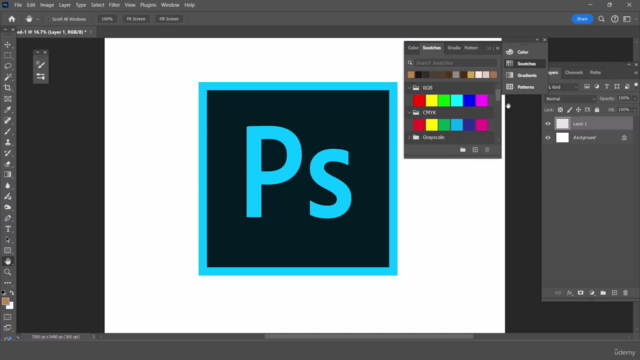Select the Move tool
This screenshot has width=640, height=360.
(8, 44)
